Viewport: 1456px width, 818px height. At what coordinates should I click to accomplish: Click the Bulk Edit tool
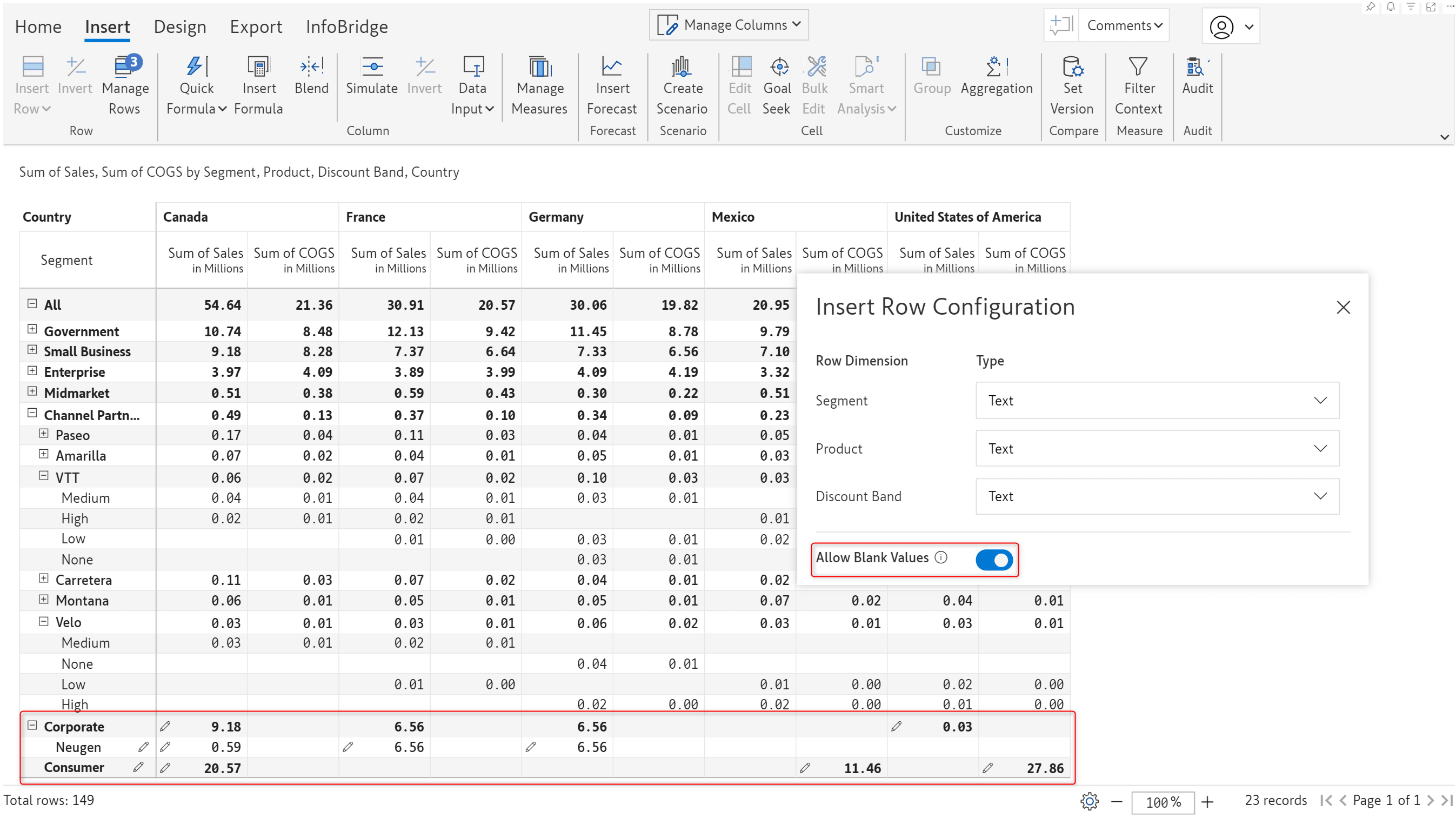coord(815,85)
